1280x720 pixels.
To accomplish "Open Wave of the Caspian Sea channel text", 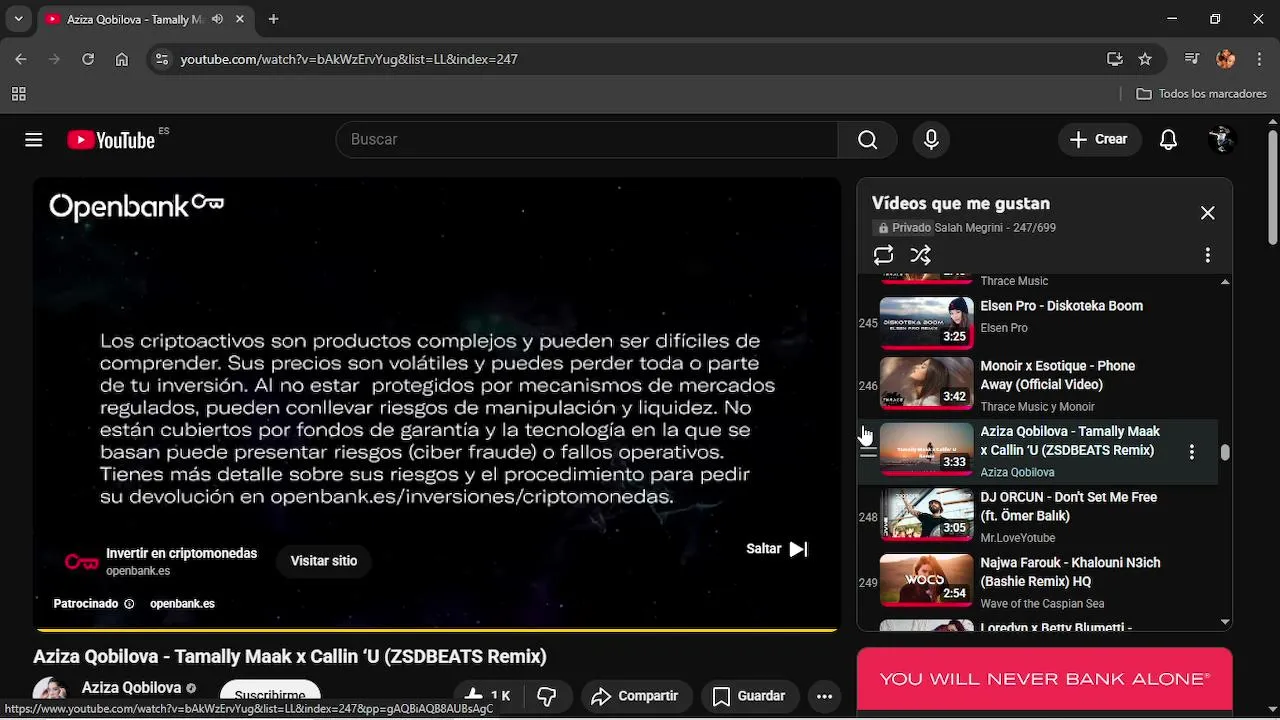I will click(x=1042, y=604).
